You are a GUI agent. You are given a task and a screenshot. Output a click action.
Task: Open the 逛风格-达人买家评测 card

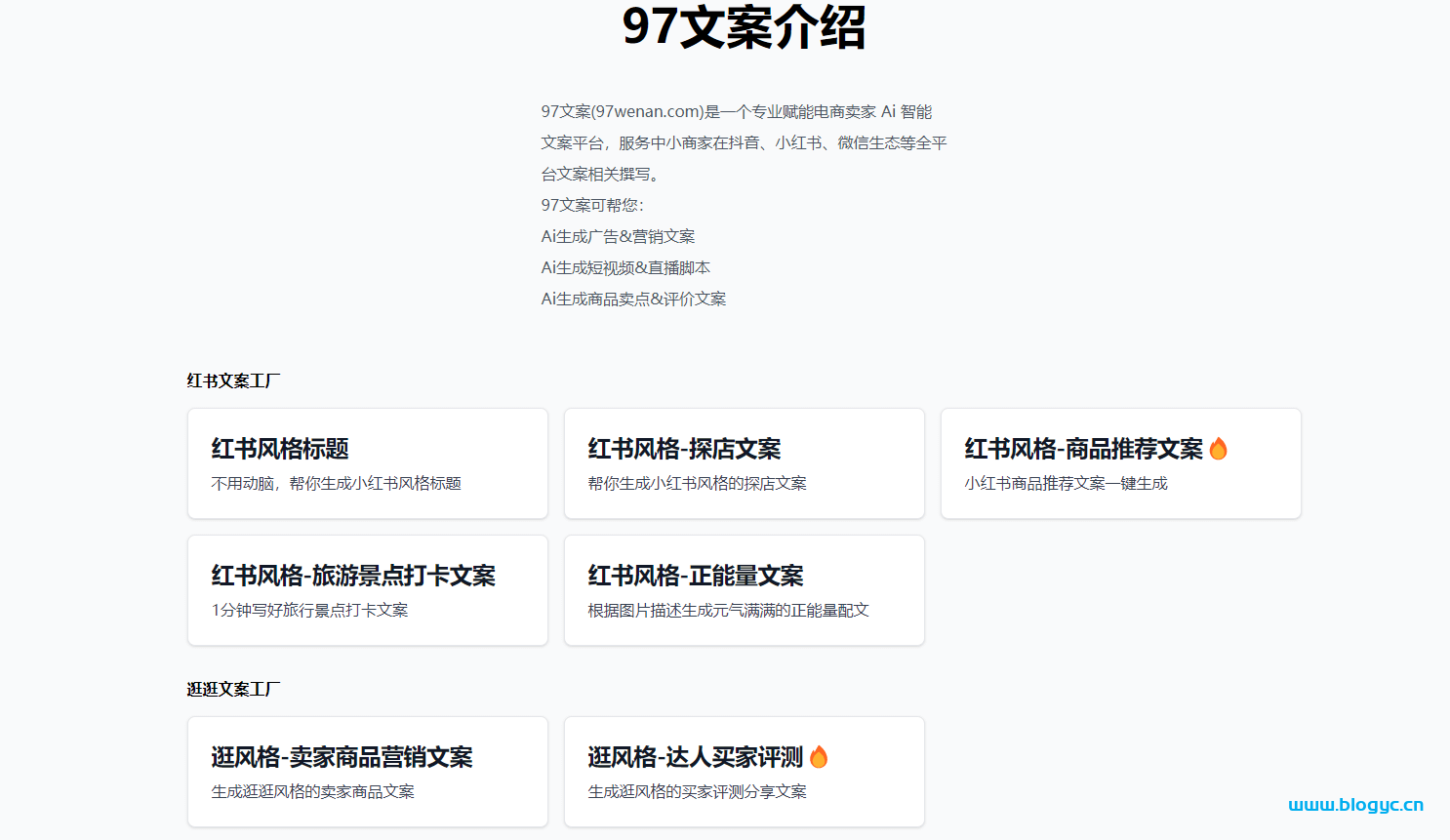745,772
